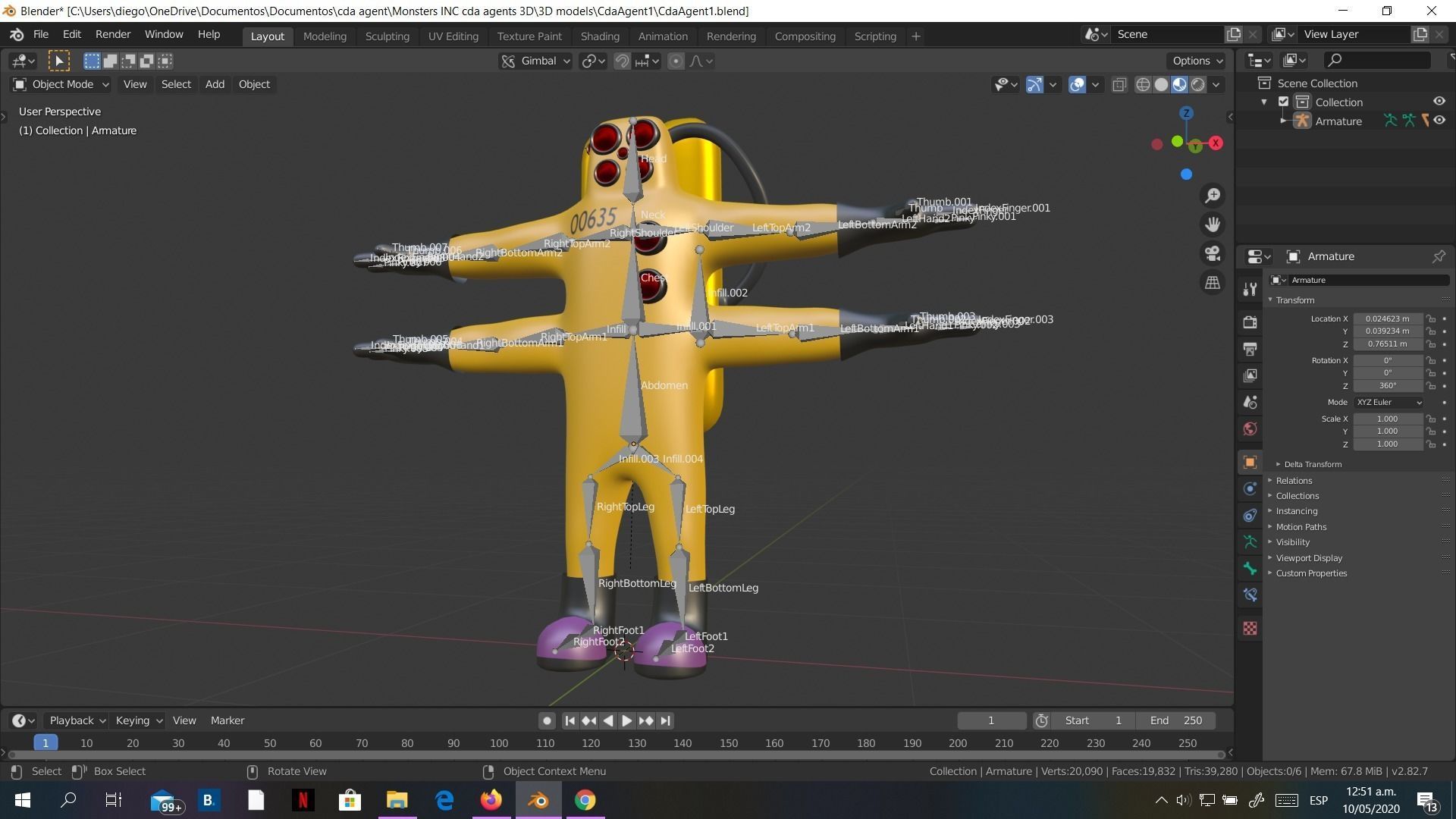Open Object Data armature properties tab

pyautogui.click(x=1250, y=542)
